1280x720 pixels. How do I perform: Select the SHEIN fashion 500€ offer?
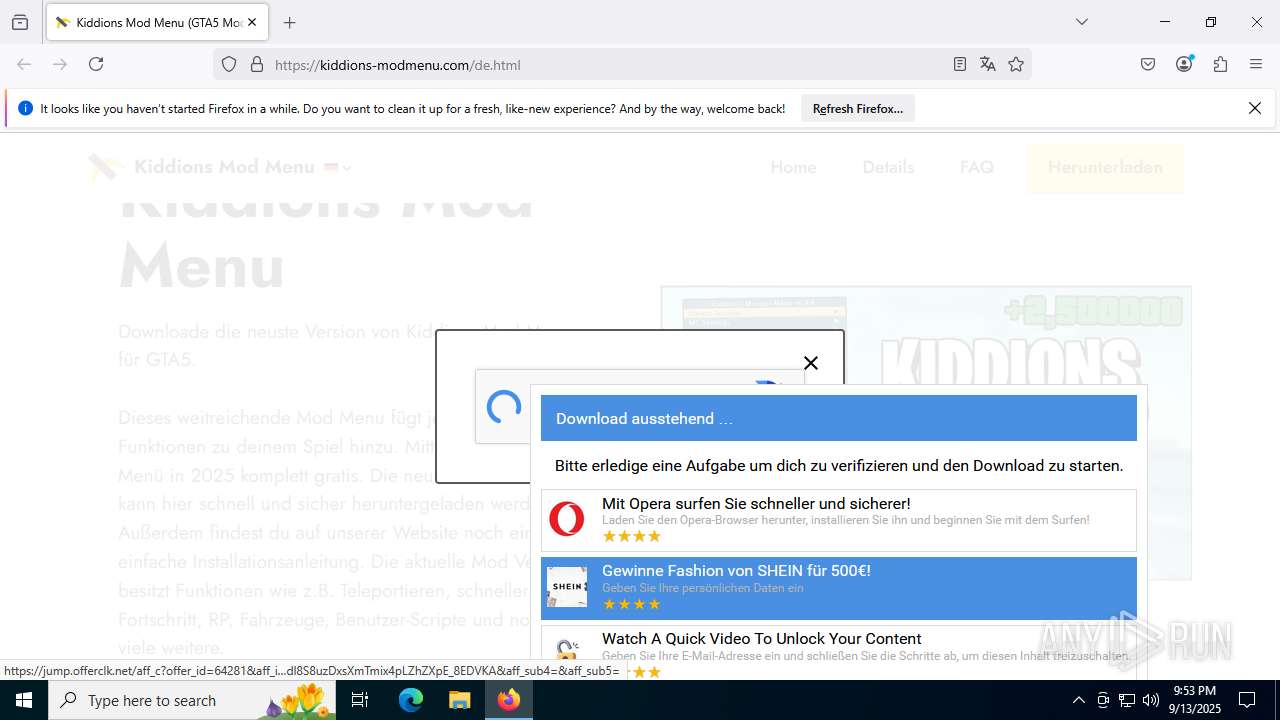[x=839, y=588]
